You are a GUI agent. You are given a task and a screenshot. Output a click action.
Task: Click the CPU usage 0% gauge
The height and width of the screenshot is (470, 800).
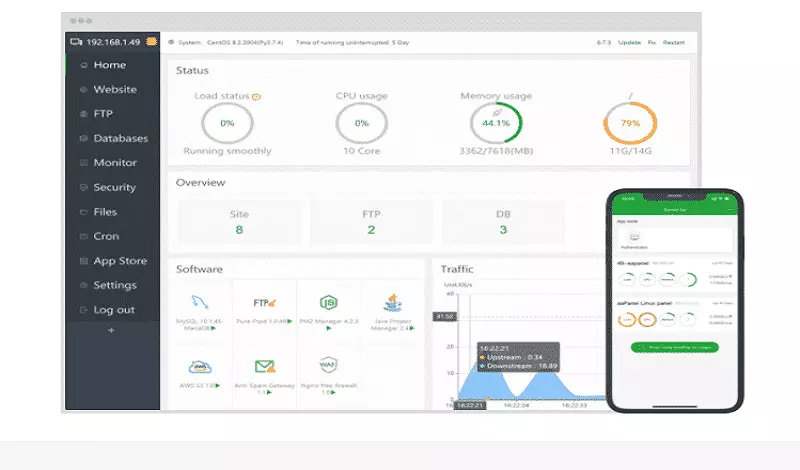tap(361, 123)
